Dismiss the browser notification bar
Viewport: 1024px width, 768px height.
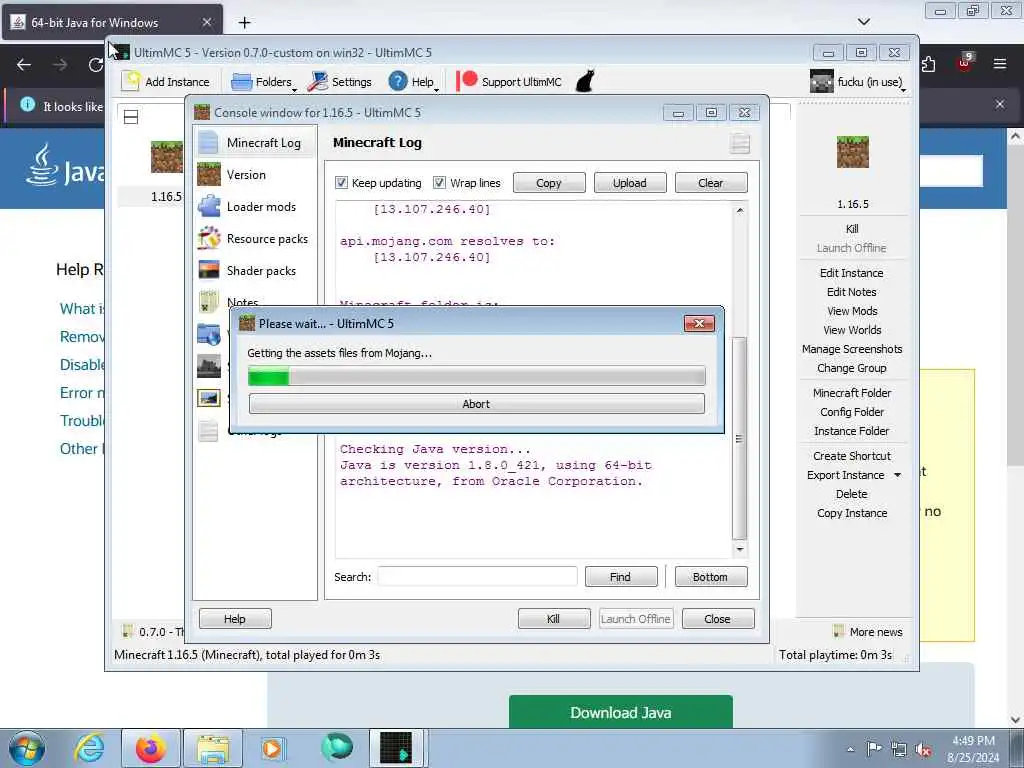click(999, 104)
